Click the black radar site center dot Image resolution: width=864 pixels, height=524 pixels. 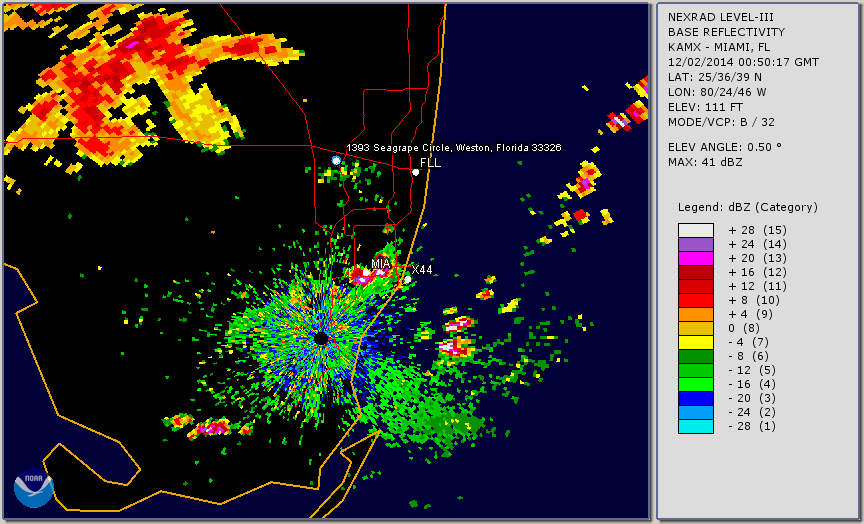pyautogui.click(x=321, y=338)
